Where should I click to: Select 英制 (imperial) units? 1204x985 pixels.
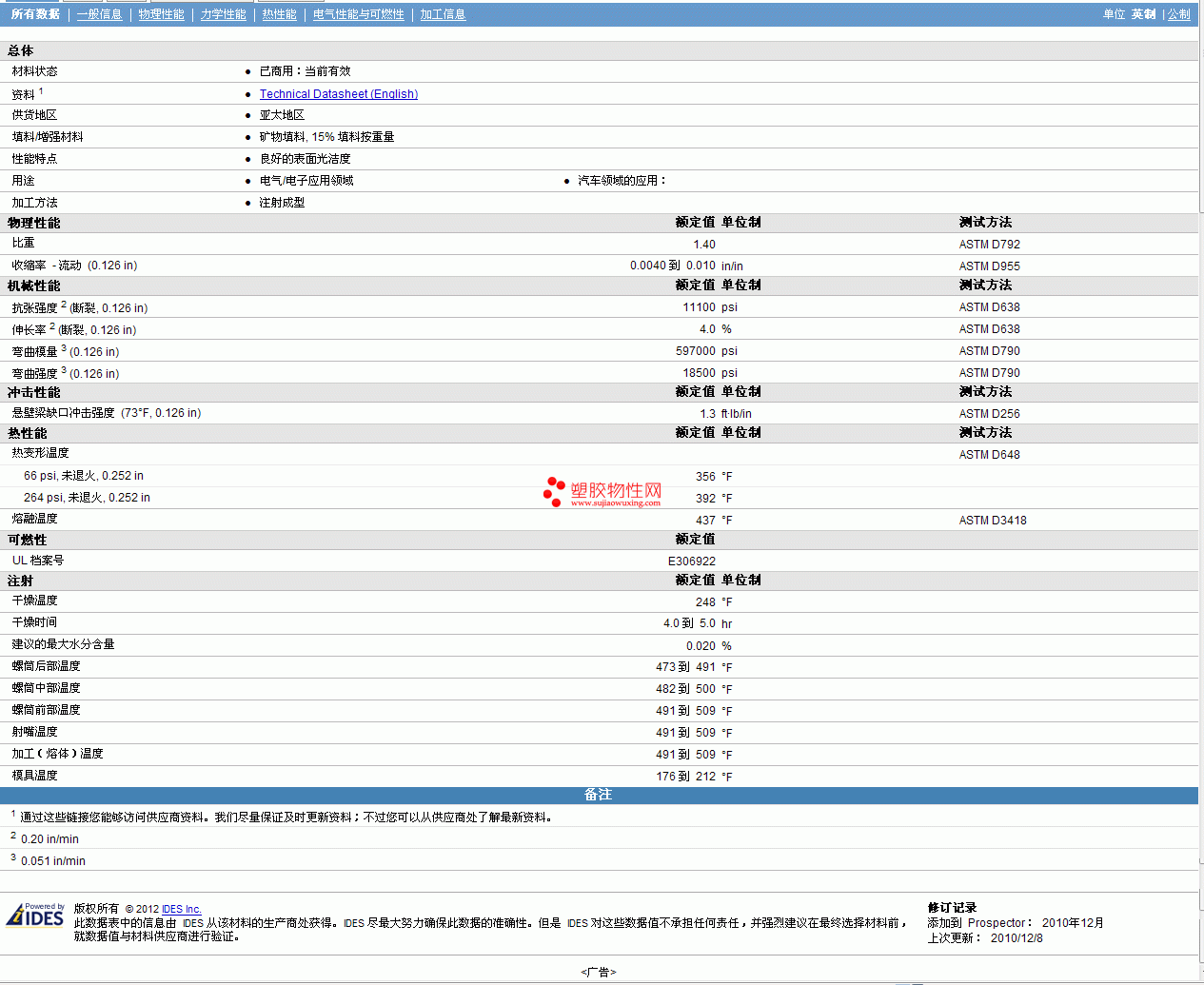[1143, 14]
